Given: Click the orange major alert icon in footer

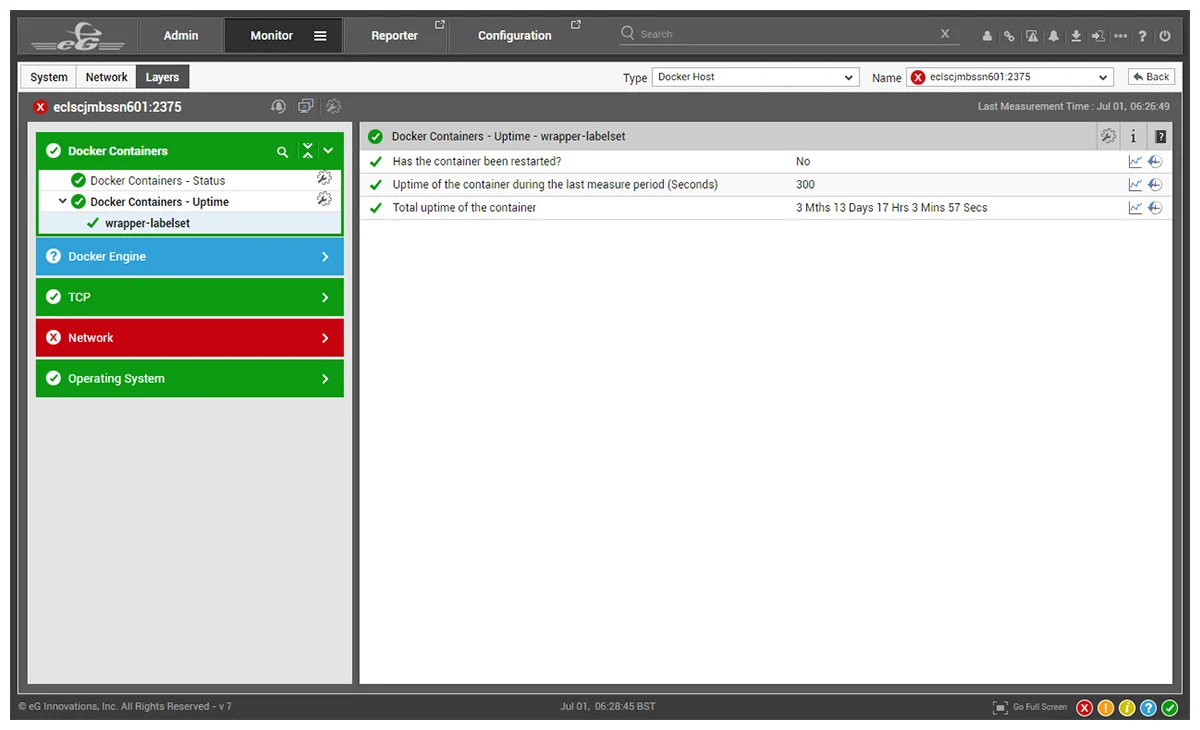Looking at the screenshot, I should tap(1106, 708).
